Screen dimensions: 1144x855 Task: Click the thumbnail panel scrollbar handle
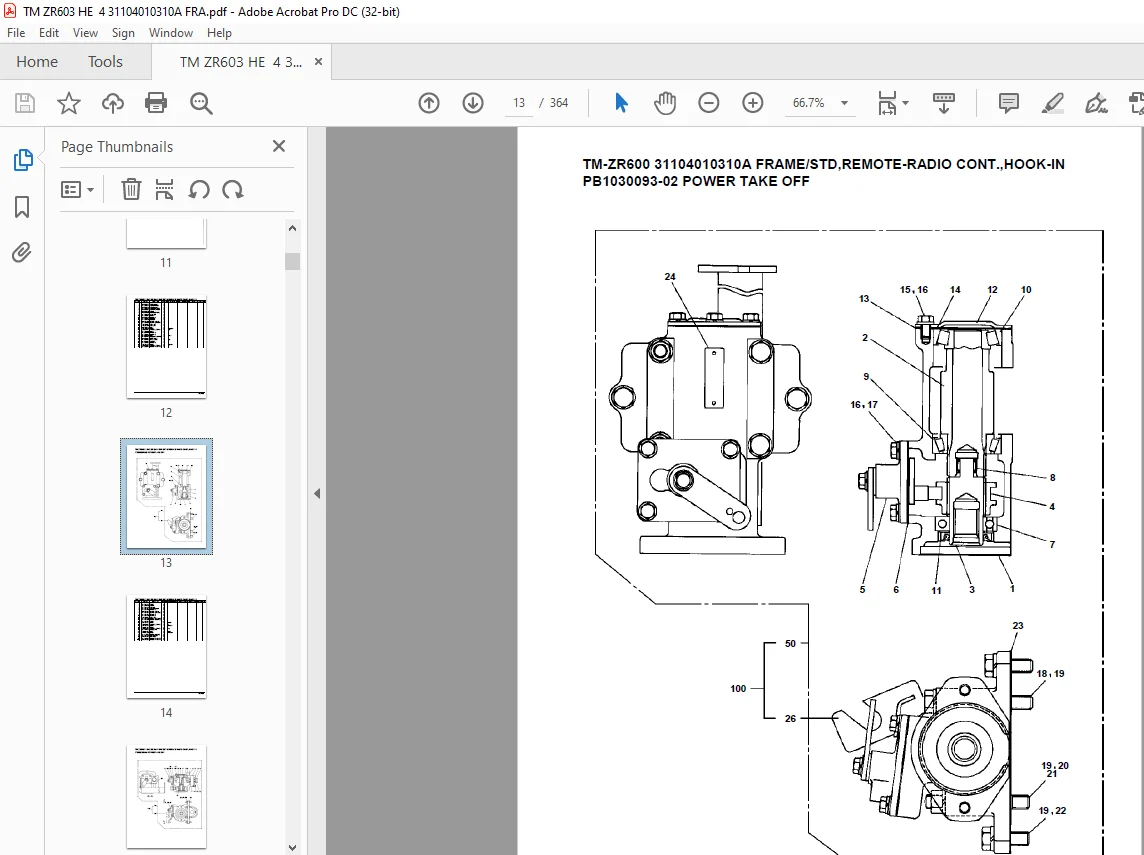(293, 261)
